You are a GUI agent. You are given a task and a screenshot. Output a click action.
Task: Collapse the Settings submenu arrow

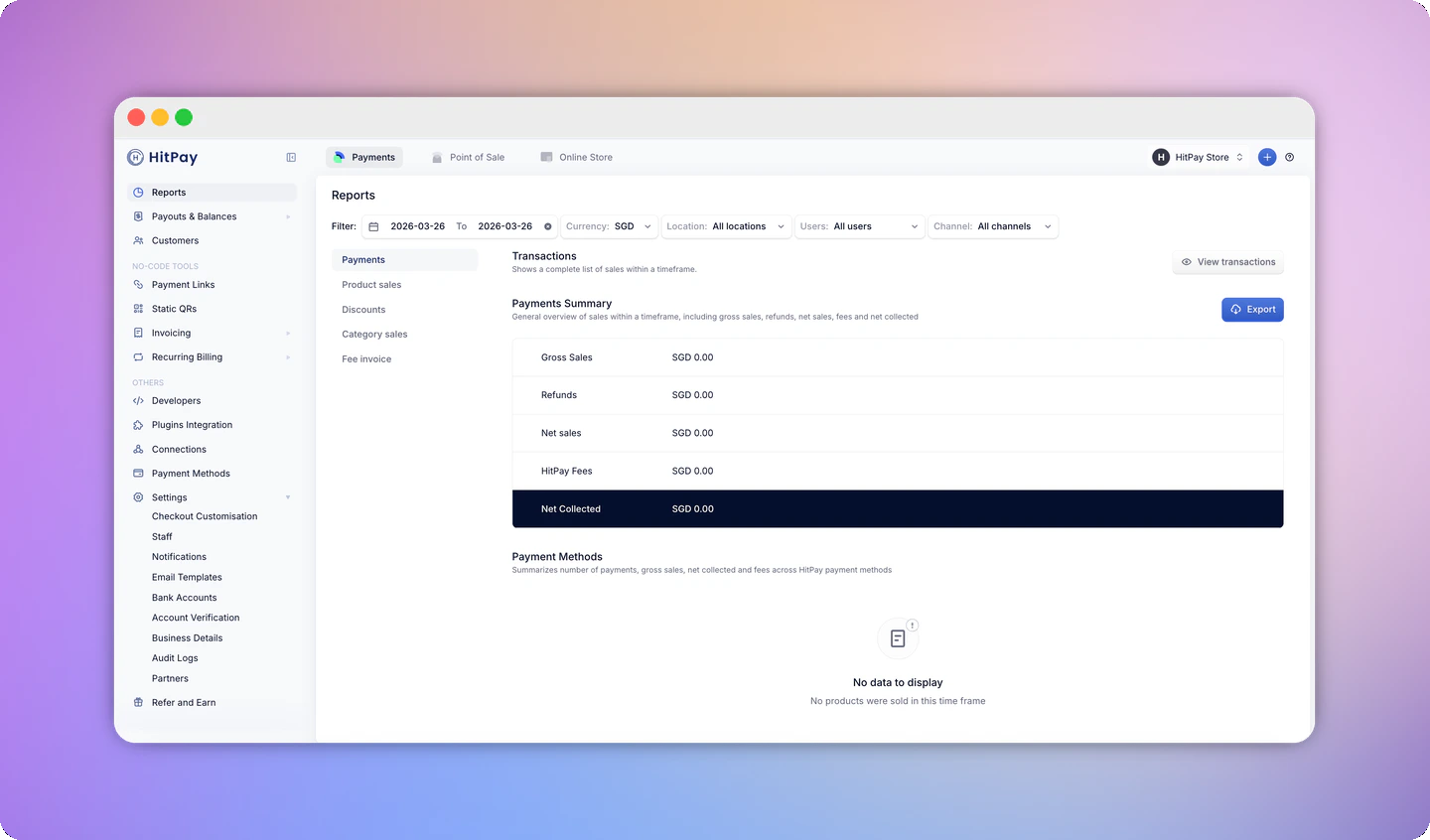(288, 497)
